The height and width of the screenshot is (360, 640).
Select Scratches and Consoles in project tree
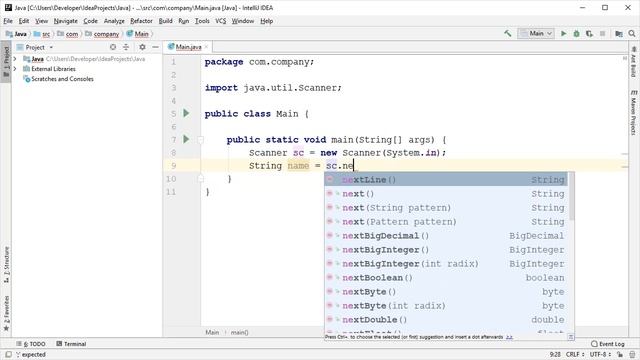click(62, 79)
